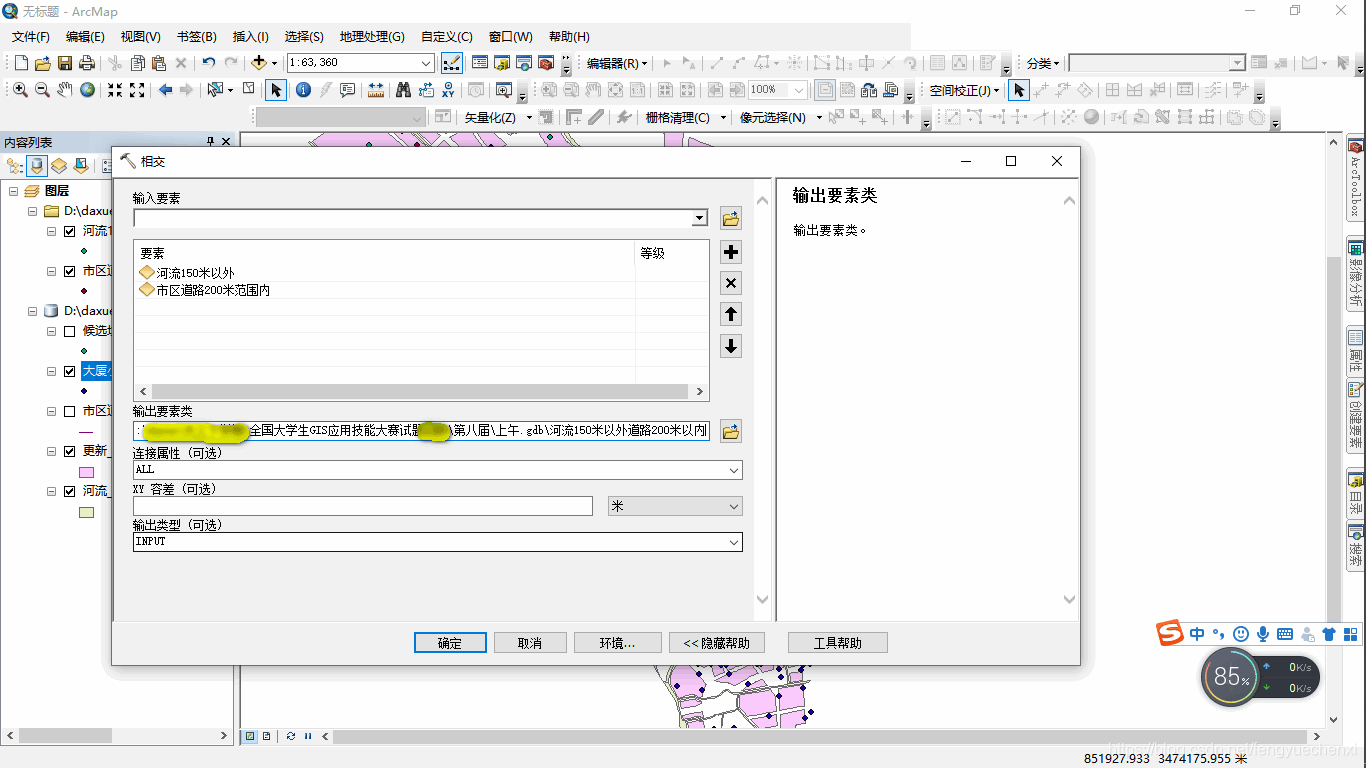Toggle the 更新_ layer checkbox
This screenshot has width=1366, height=768.
coord(69,451)
